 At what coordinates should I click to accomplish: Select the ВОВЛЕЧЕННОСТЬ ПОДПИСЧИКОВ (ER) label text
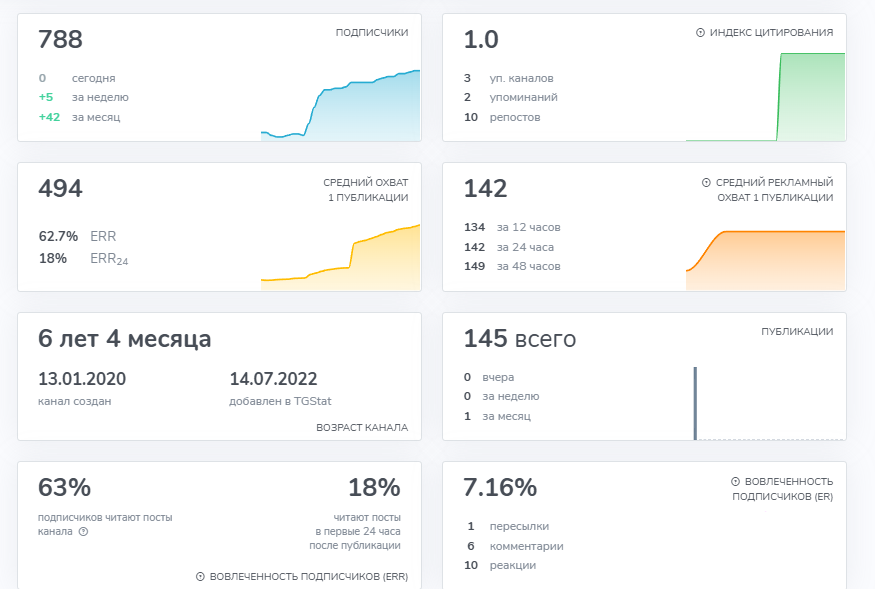point(783,489)
